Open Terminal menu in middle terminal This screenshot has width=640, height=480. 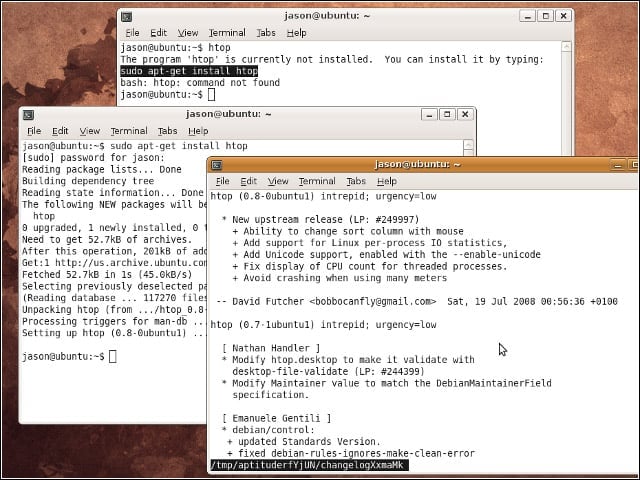coord(129,131)
